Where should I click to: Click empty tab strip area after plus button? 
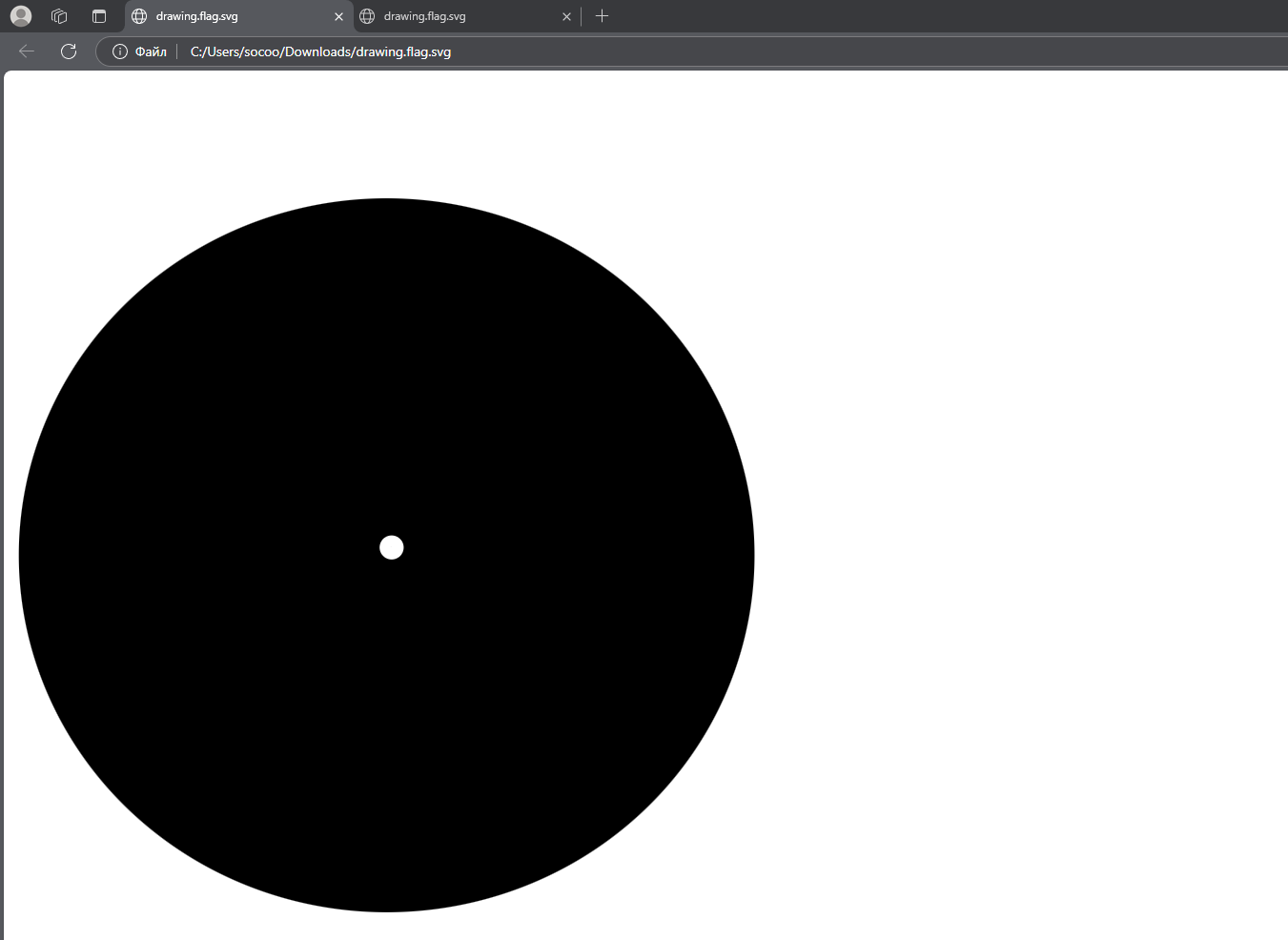(906, 16)
